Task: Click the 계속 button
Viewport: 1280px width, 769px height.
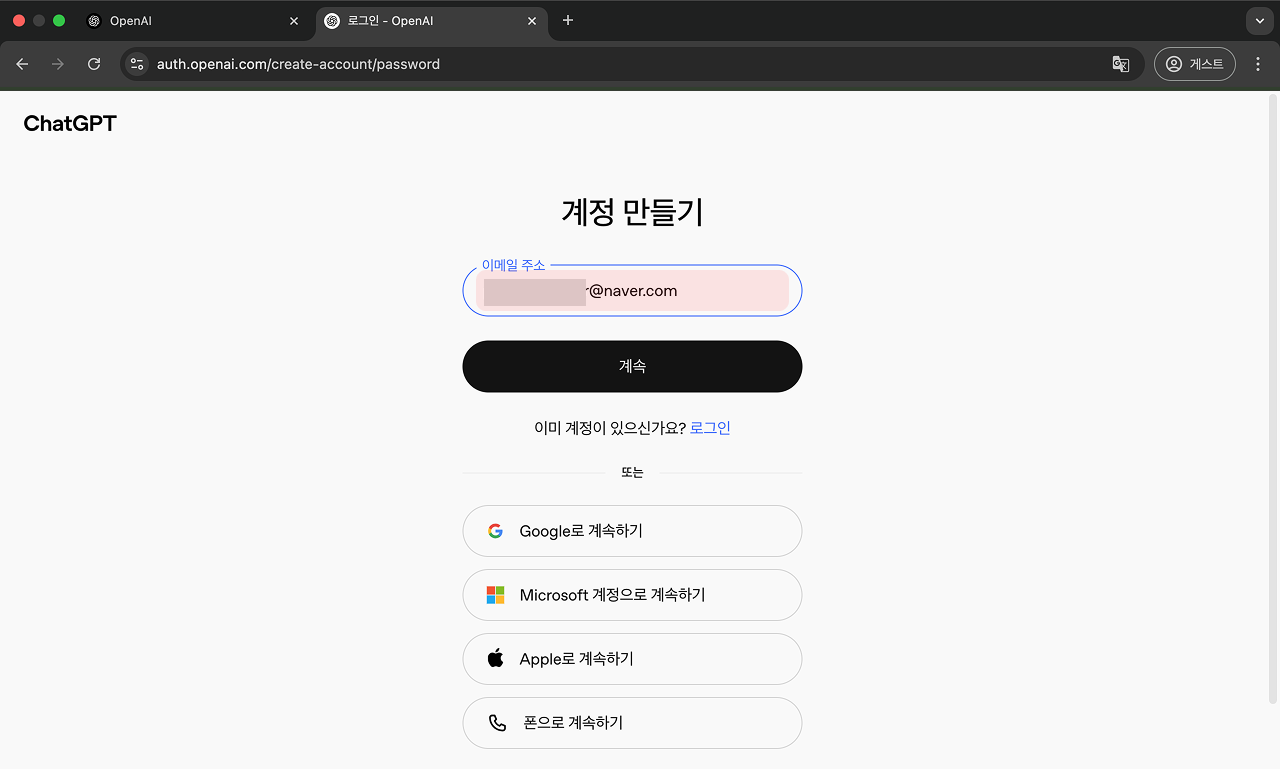Action: (x=632, y=366)
